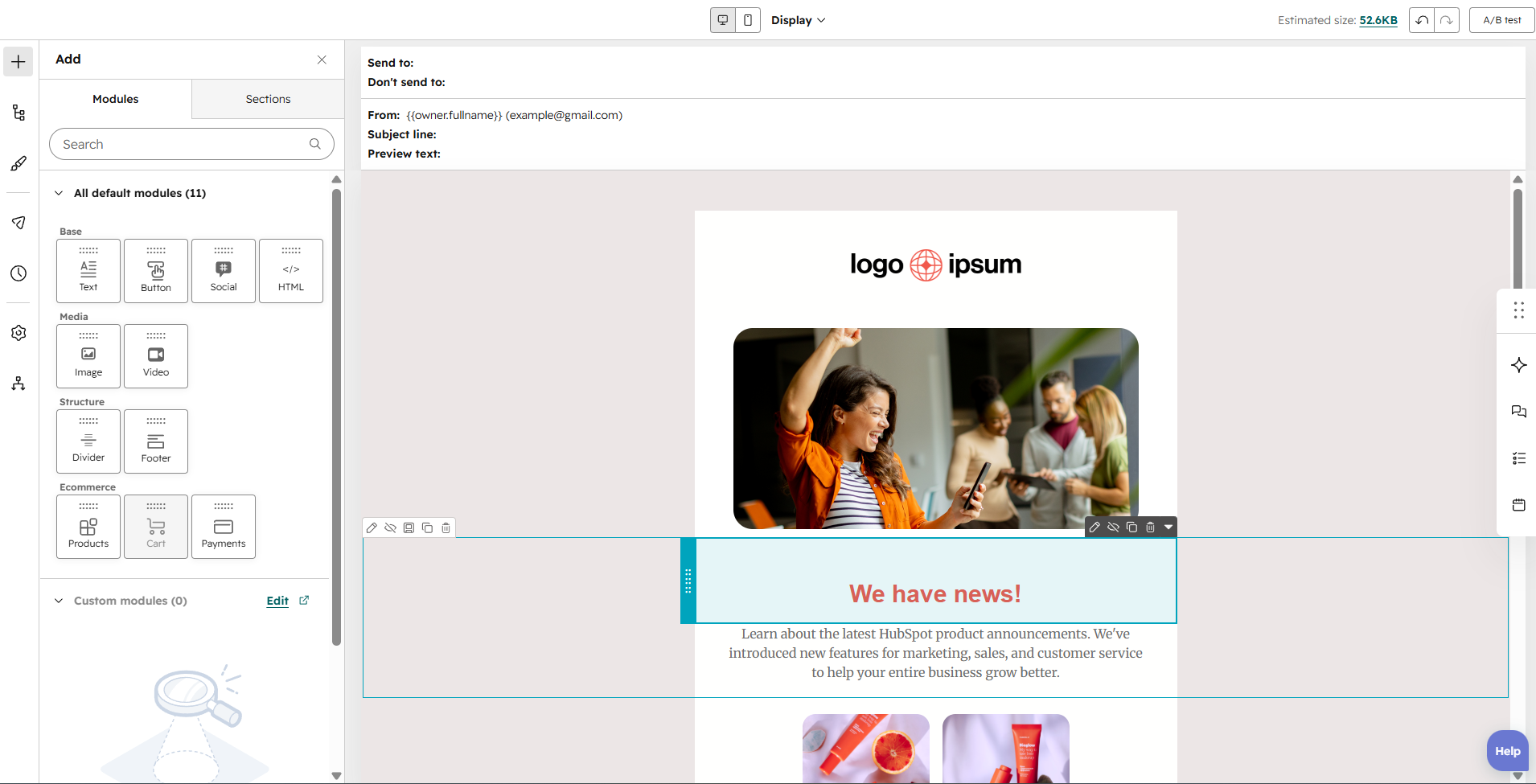The width and height of the screenshot is (1536, 784).
Task: Switch to desktop preview
Action: [723, 20]
